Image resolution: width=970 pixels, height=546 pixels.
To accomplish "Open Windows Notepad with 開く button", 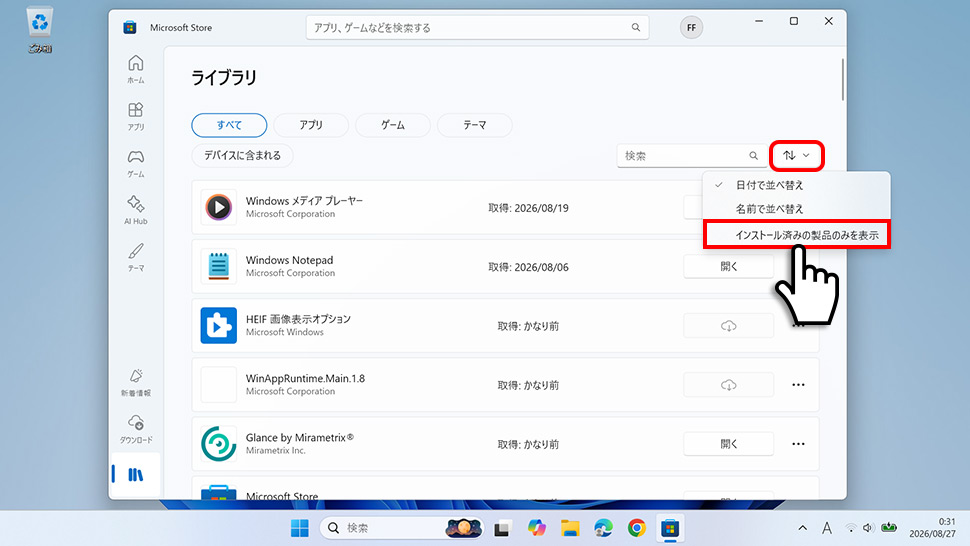I will (x=728, y=267).
